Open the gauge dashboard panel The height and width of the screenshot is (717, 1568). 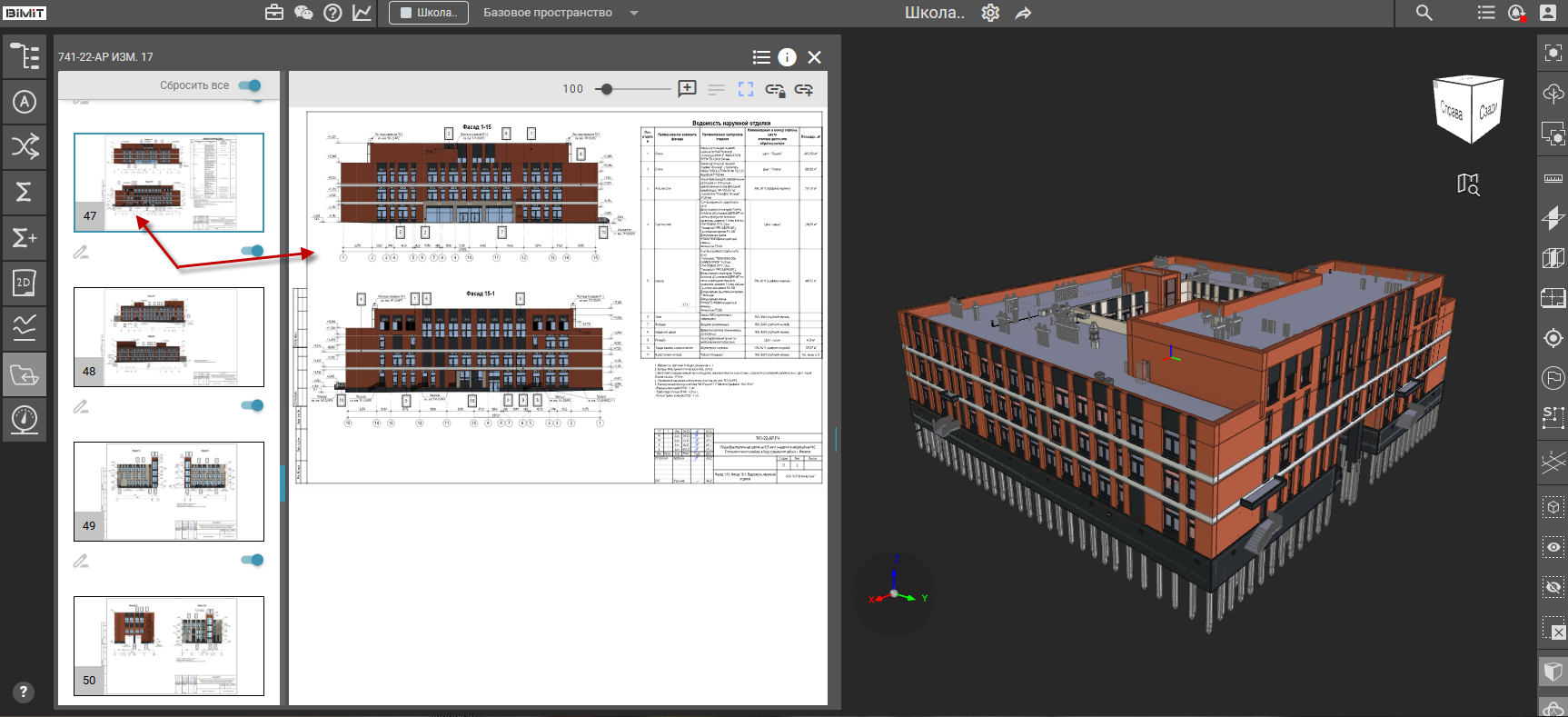point(25,420)
